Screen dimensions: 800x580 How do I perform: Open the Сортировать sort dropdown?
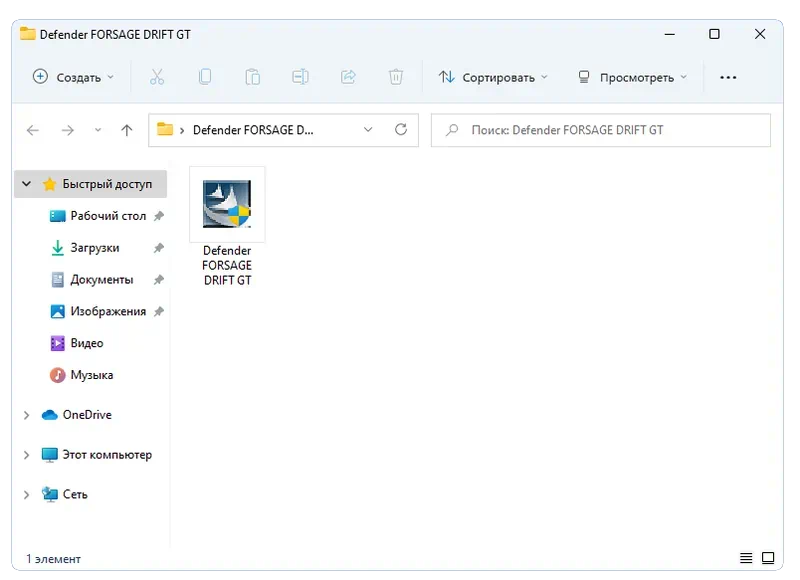(x=493, y=78)
